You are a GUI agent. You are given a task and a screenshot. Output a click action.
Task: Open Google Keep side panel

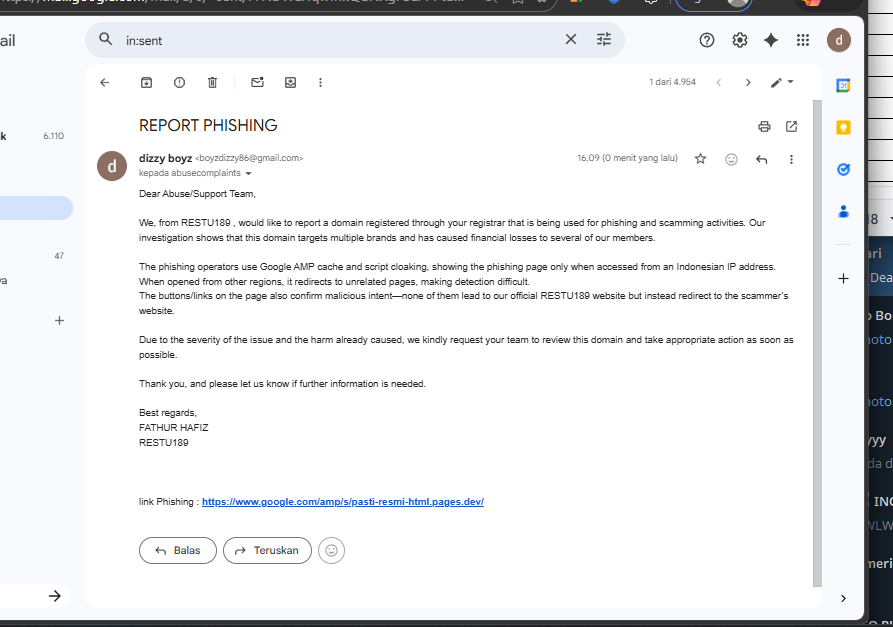[843, 127]
